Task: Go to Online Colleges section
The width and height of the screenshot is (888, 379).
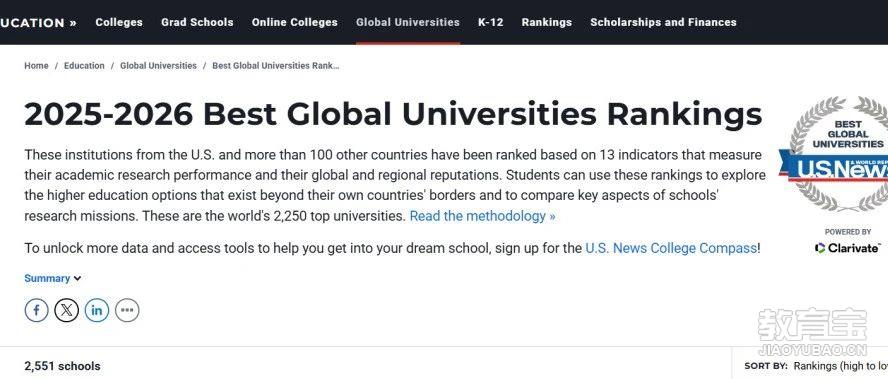Action: (294, 22)
